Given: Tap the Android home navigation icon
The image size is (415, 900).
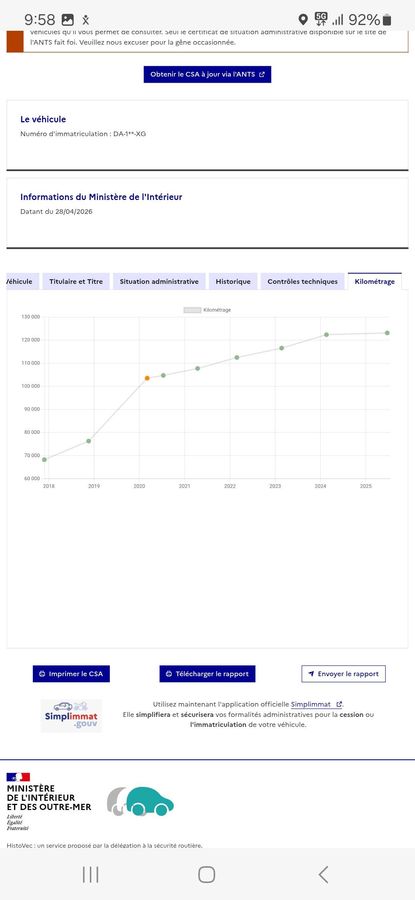Looking at the screenshot, I should coord(207,875).
